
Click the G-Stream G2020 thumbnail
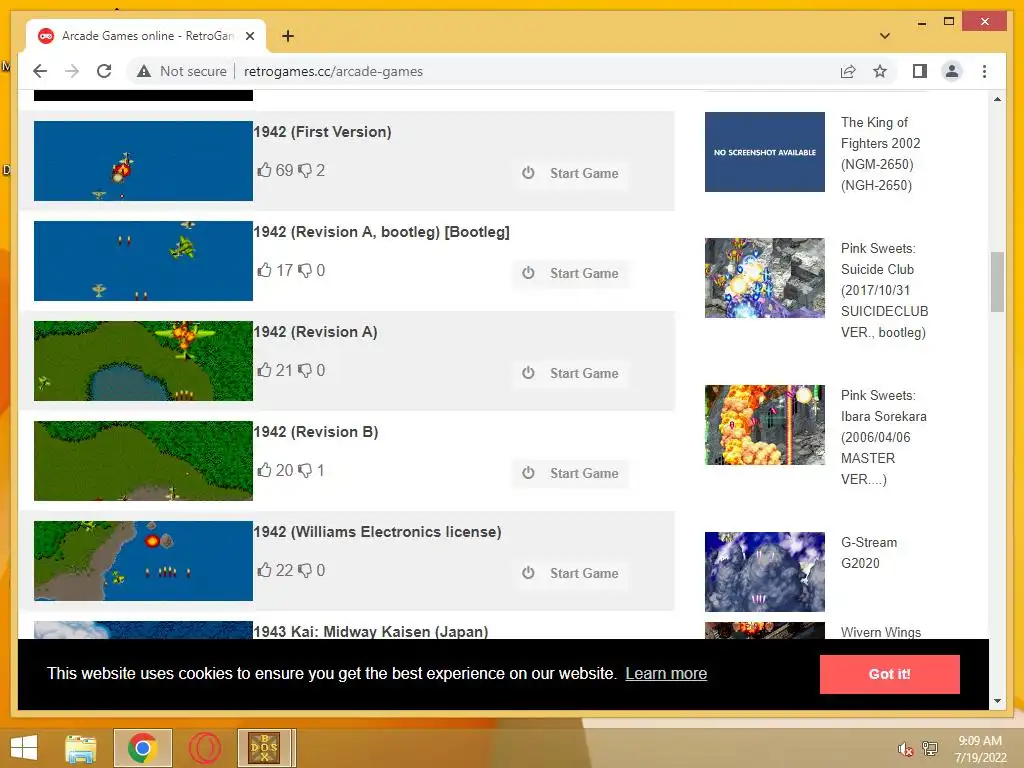point(765,571)
